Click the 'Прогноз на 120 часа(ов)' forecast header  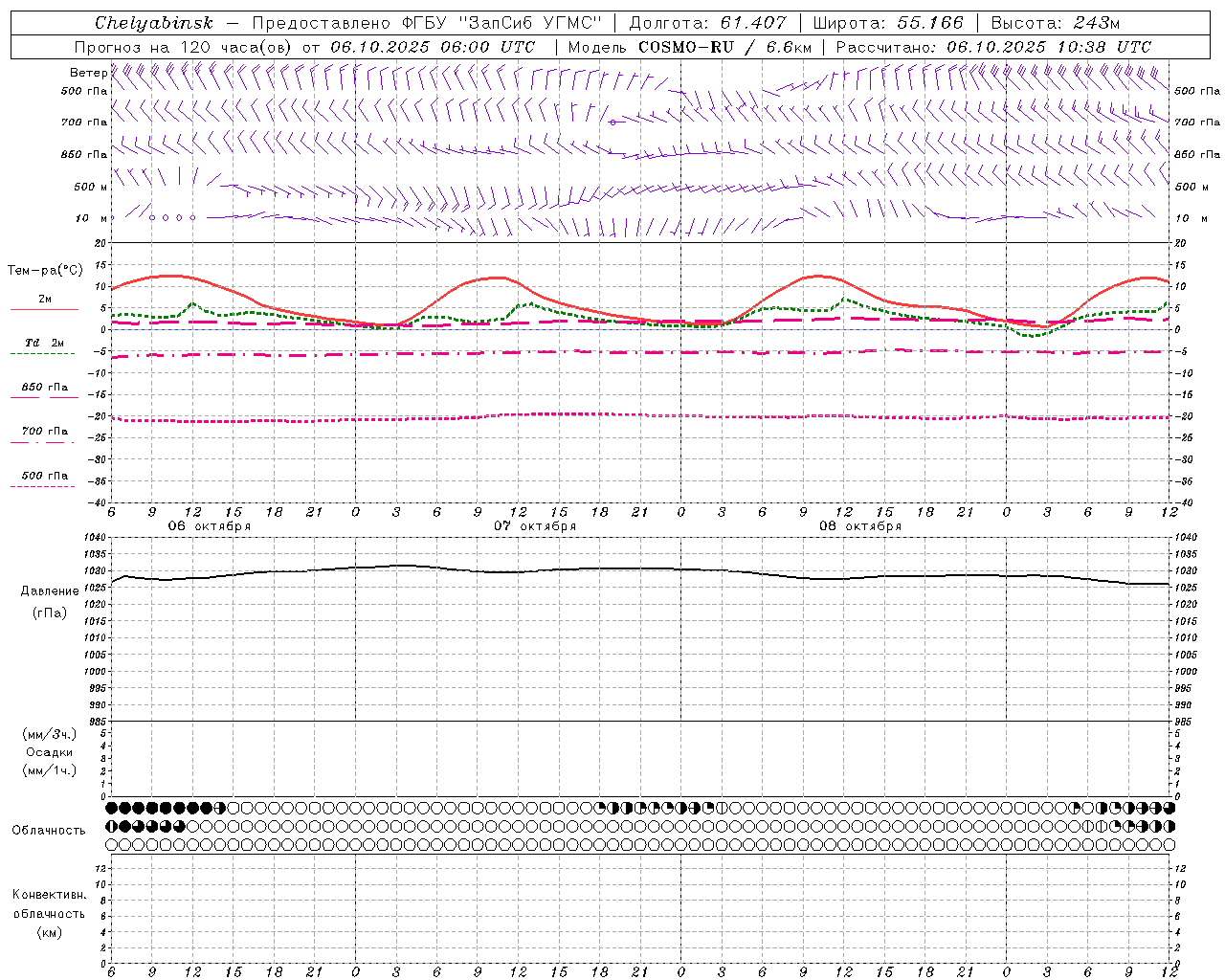coord(184,47)
